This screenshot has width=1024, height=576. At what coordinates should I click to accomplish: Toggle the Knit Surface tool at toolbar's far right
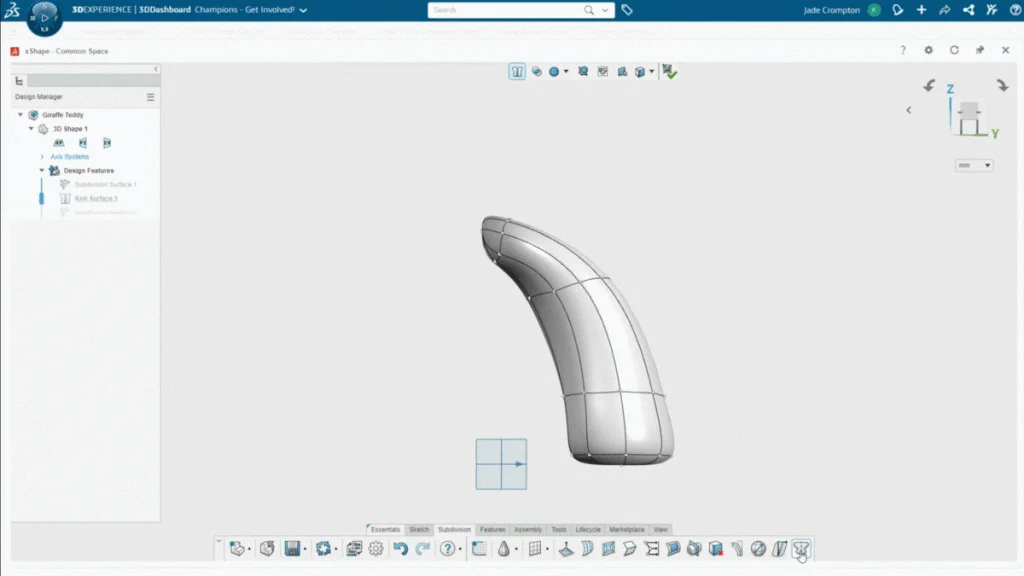coord(800,548)
